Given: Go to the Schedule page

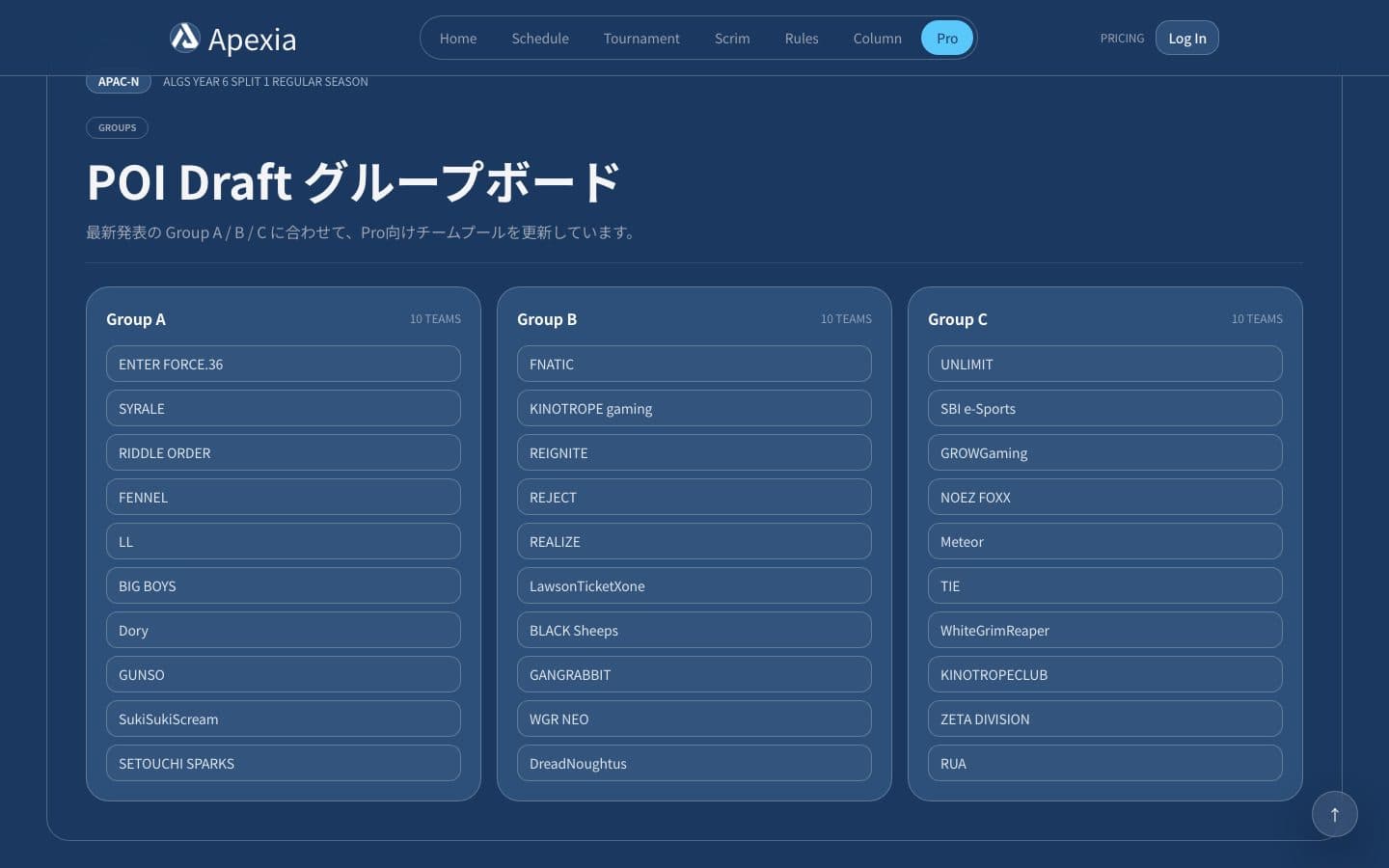Looking at the screenshot, I should 540,39.
